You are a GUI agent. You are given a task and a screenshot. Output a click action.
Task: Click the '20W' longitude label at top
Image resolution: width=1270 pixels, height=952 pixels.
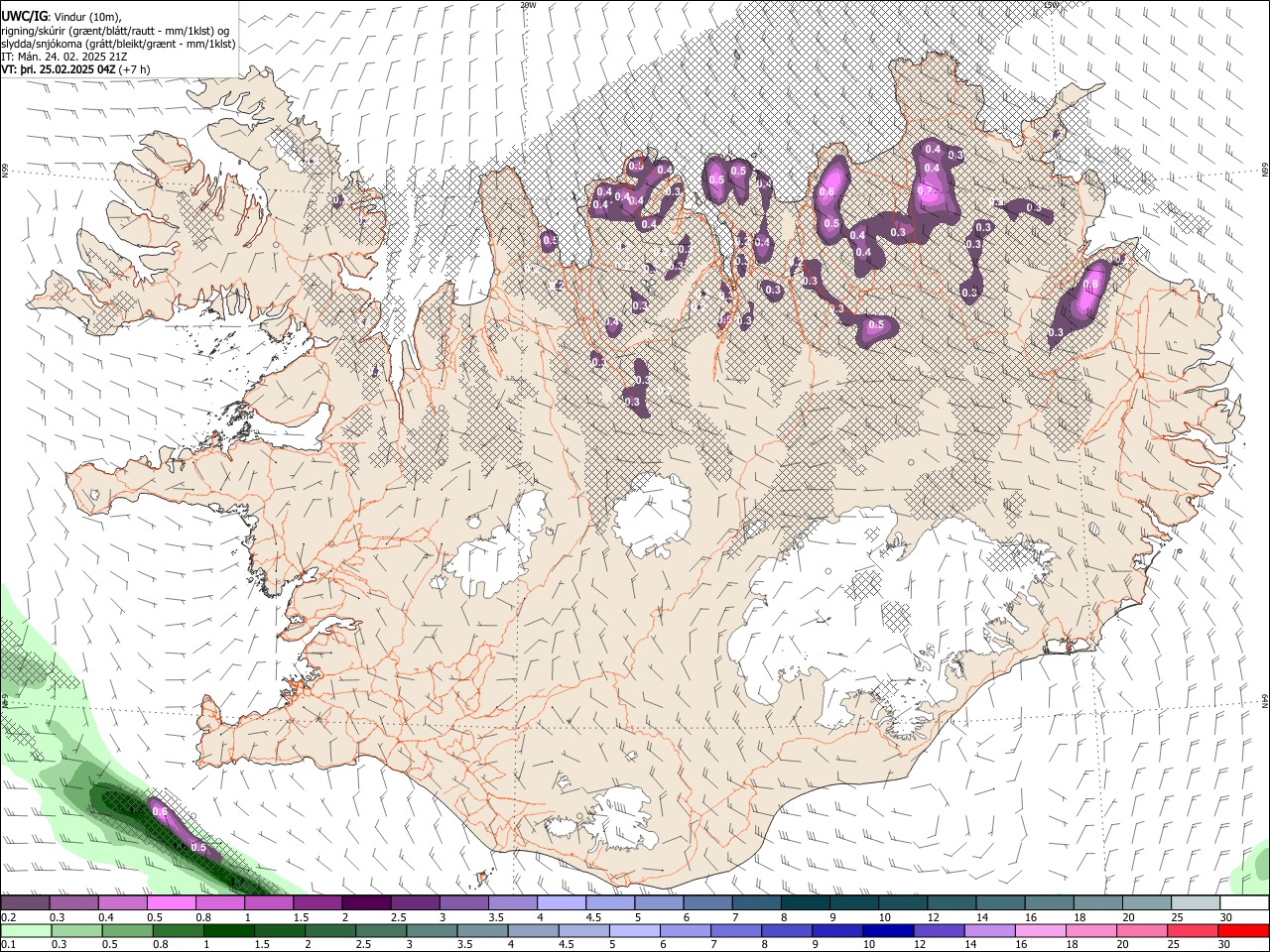pyautogui.click(x=528, y=5)
